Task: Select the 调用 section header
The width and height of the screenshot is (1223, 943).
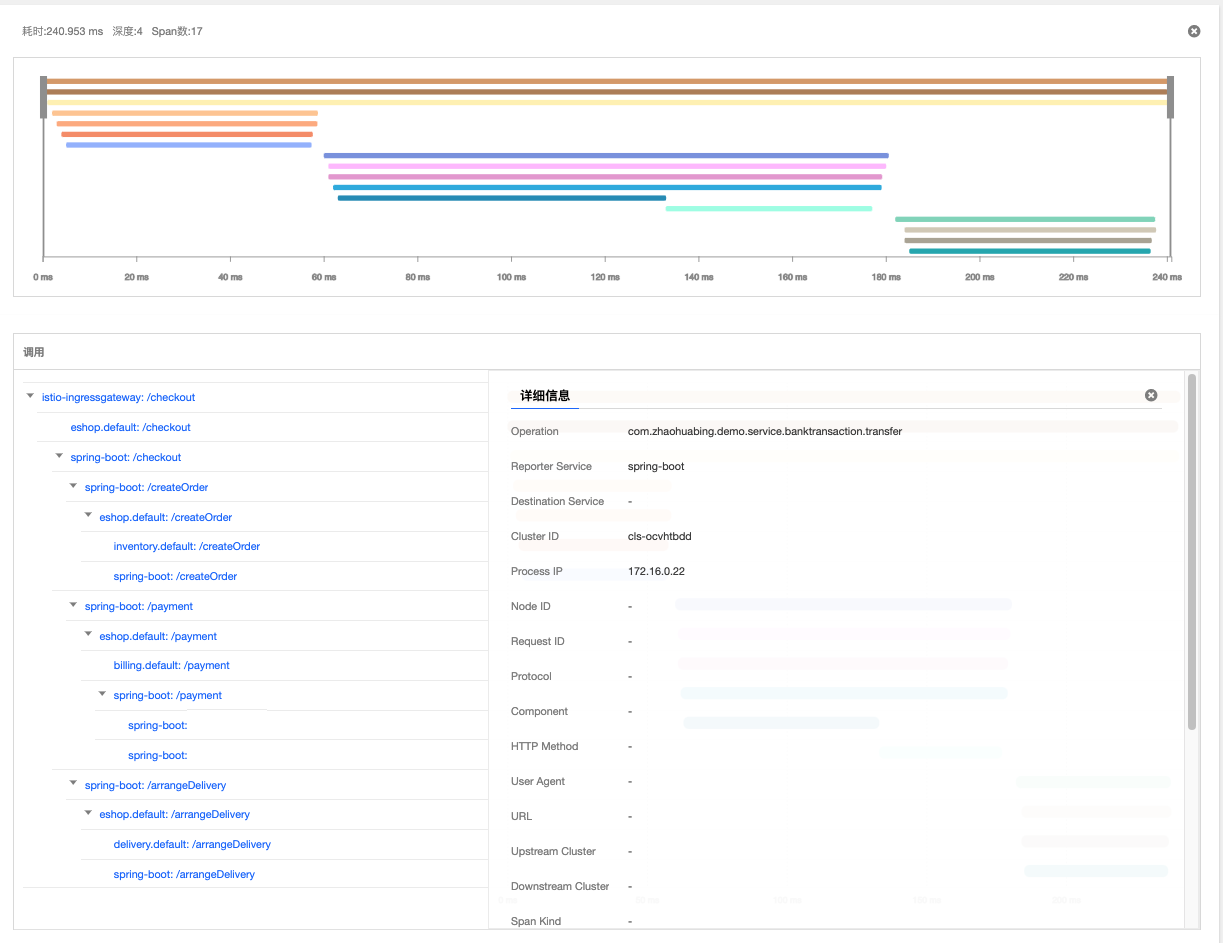Action: click(34, 352)
